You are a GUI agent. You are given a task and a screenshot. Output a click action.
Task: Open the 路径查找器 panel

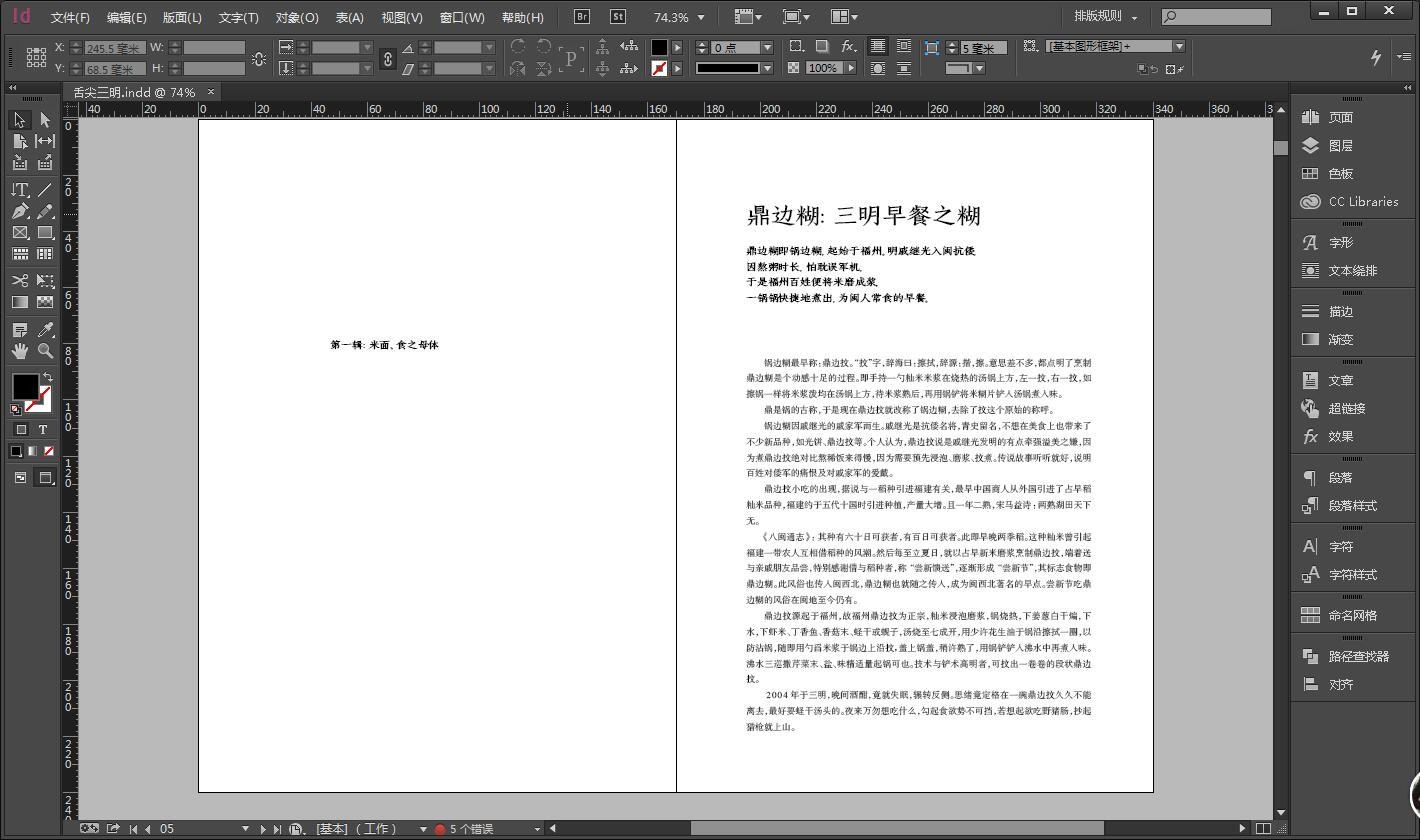pyautogui.click(x=1346, y=656)
